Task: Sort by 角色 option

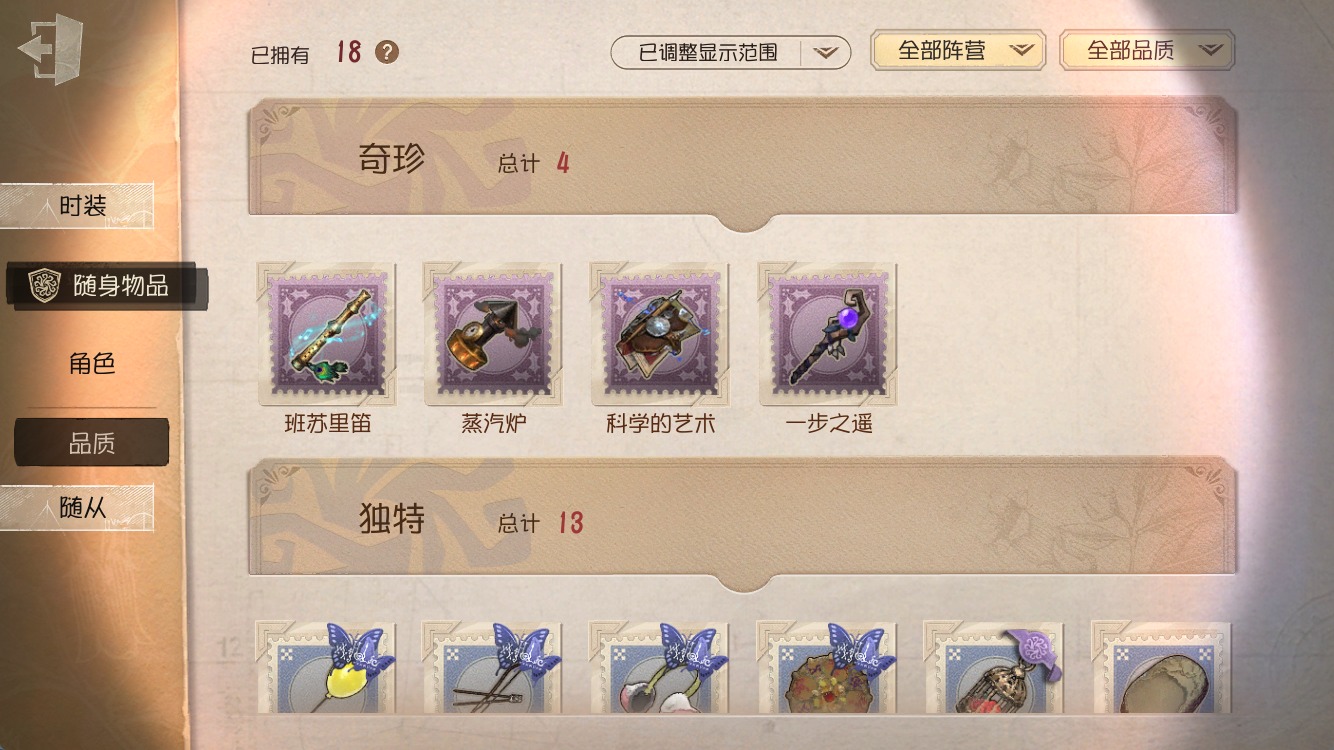Action: coord(92,364)
